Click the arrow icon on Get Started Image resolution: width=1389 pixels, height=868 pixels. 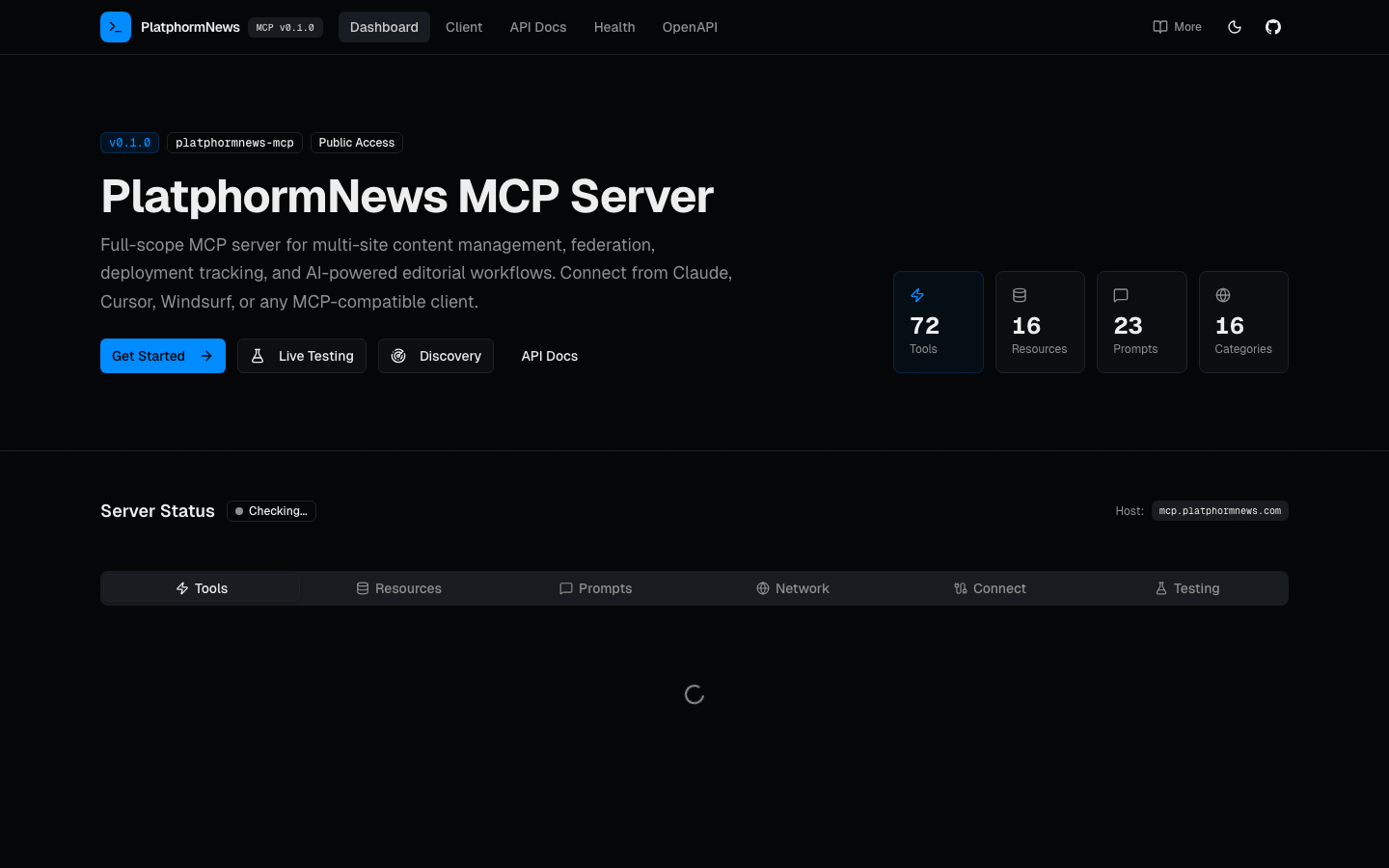(x=206, y=356)
